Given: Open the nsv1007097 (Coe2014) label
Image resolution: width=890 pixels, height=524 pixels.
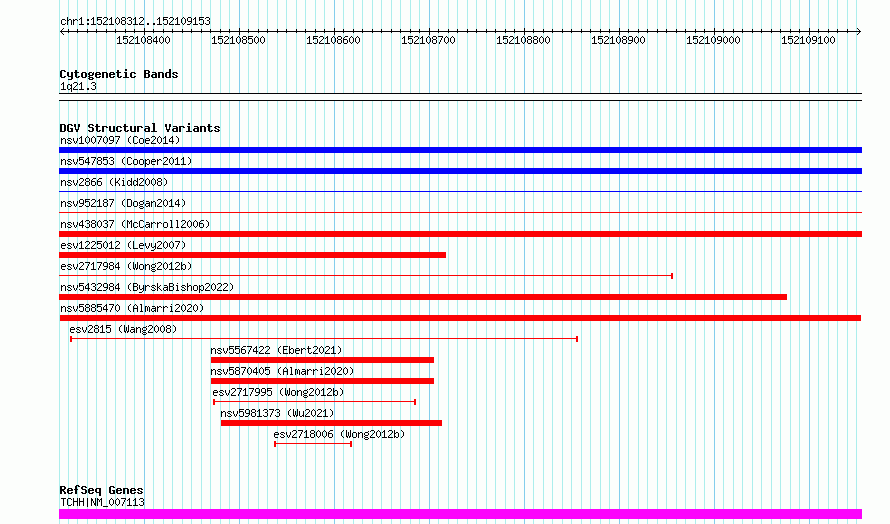Looking at the screenshot, I should 120,140.
